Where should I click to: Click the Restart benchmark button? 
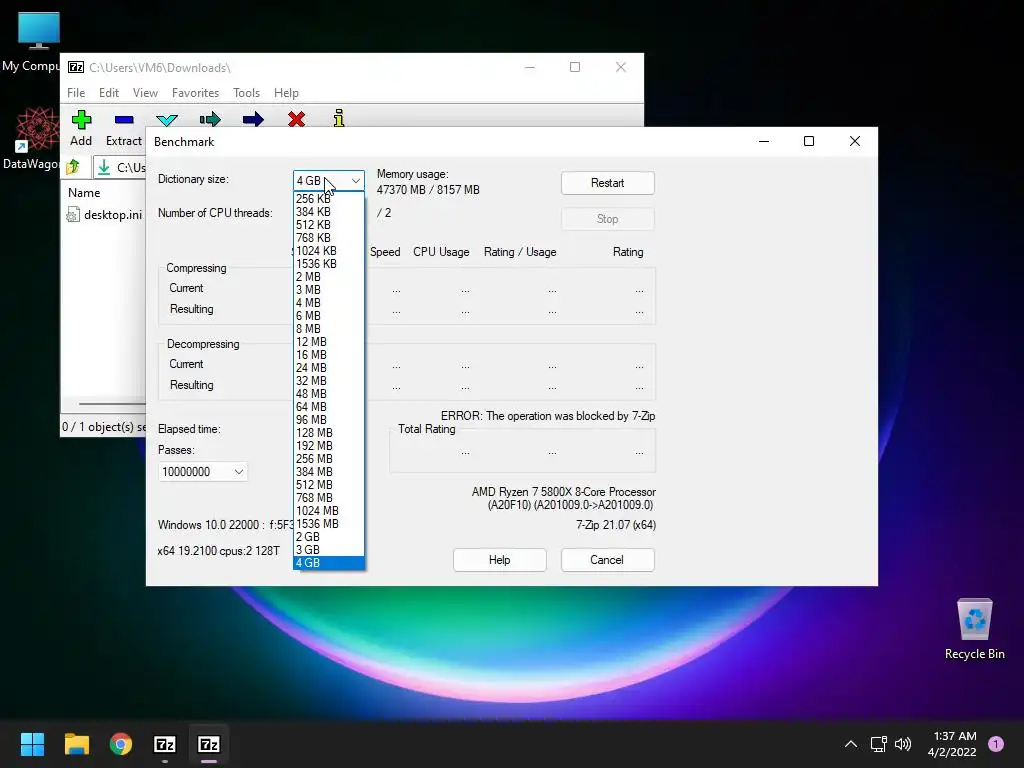point(607,183)
